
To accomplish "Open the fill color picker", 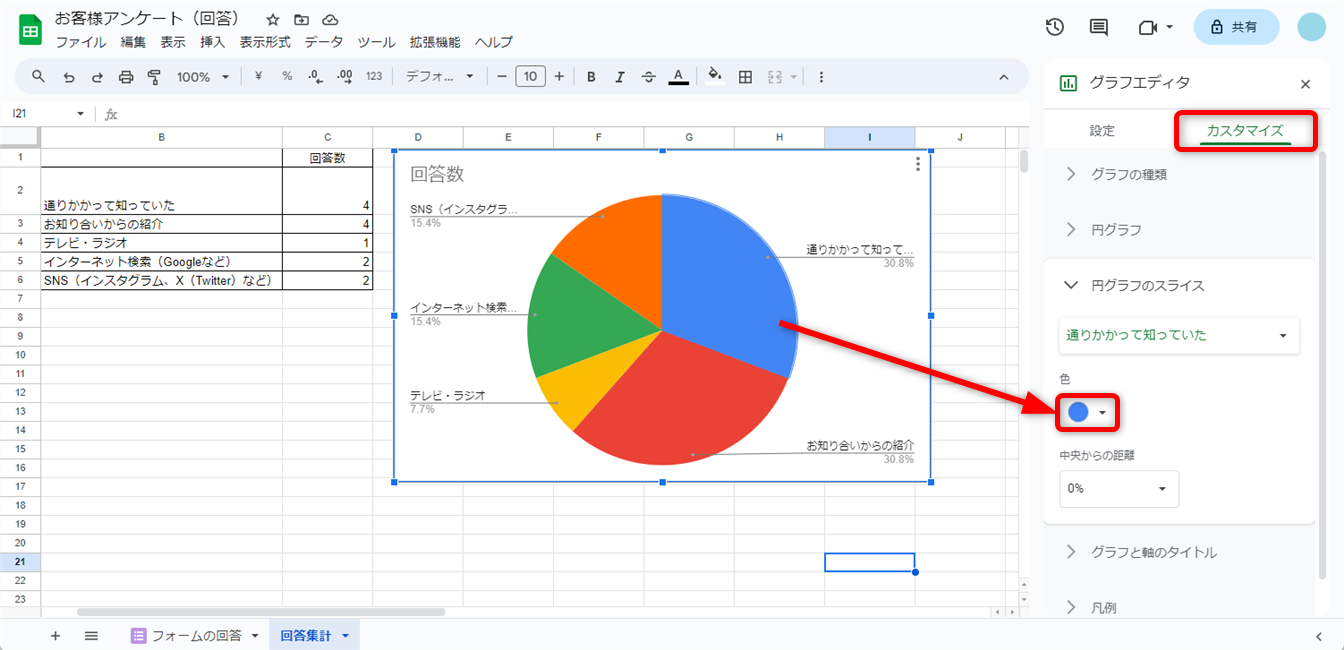I will click(714, 76).
